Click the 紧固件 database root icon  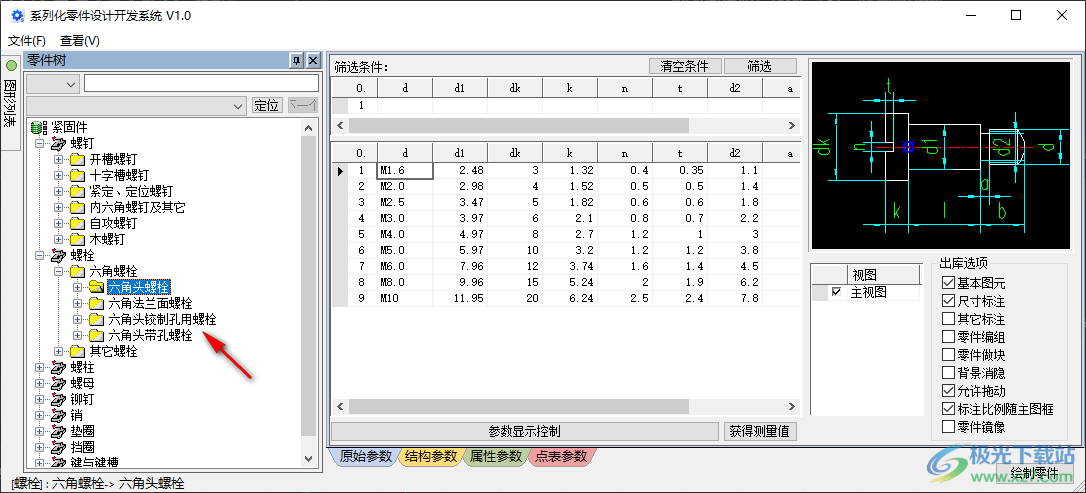pos(39,127)
